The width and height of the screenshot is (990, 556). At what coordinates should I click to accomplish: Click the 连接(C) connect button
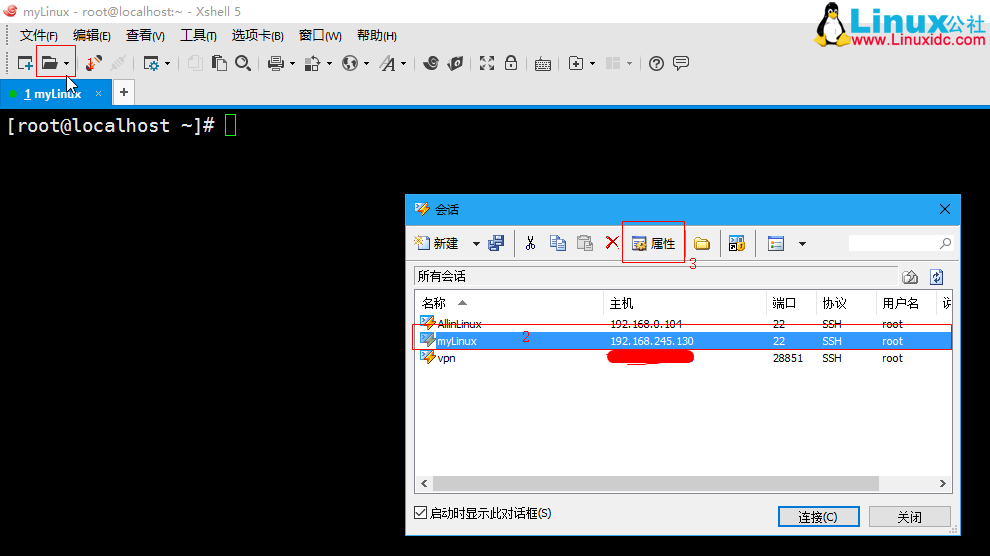818,517
